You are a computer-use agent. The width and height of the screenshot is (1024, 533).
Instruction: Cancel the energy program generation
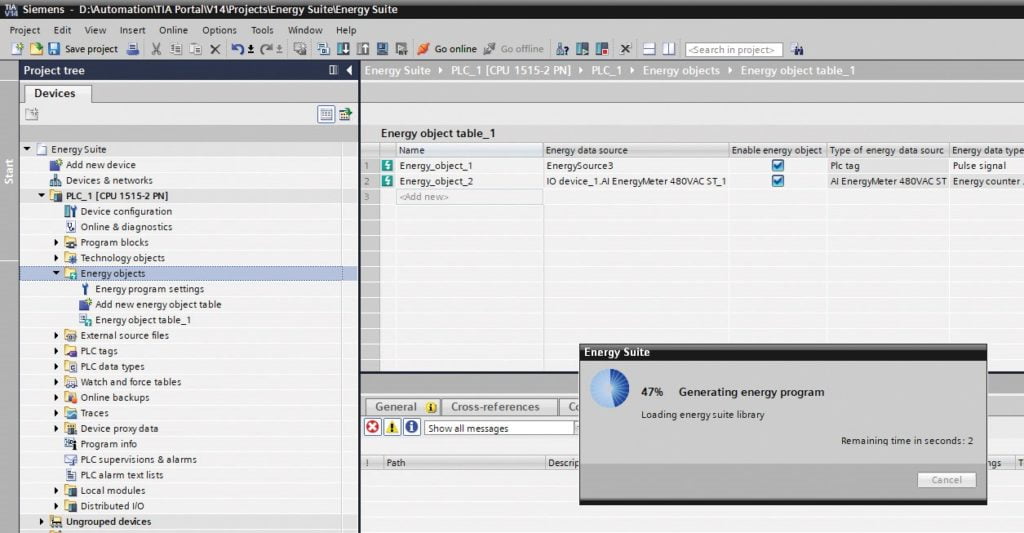click(x=946, y=480)
